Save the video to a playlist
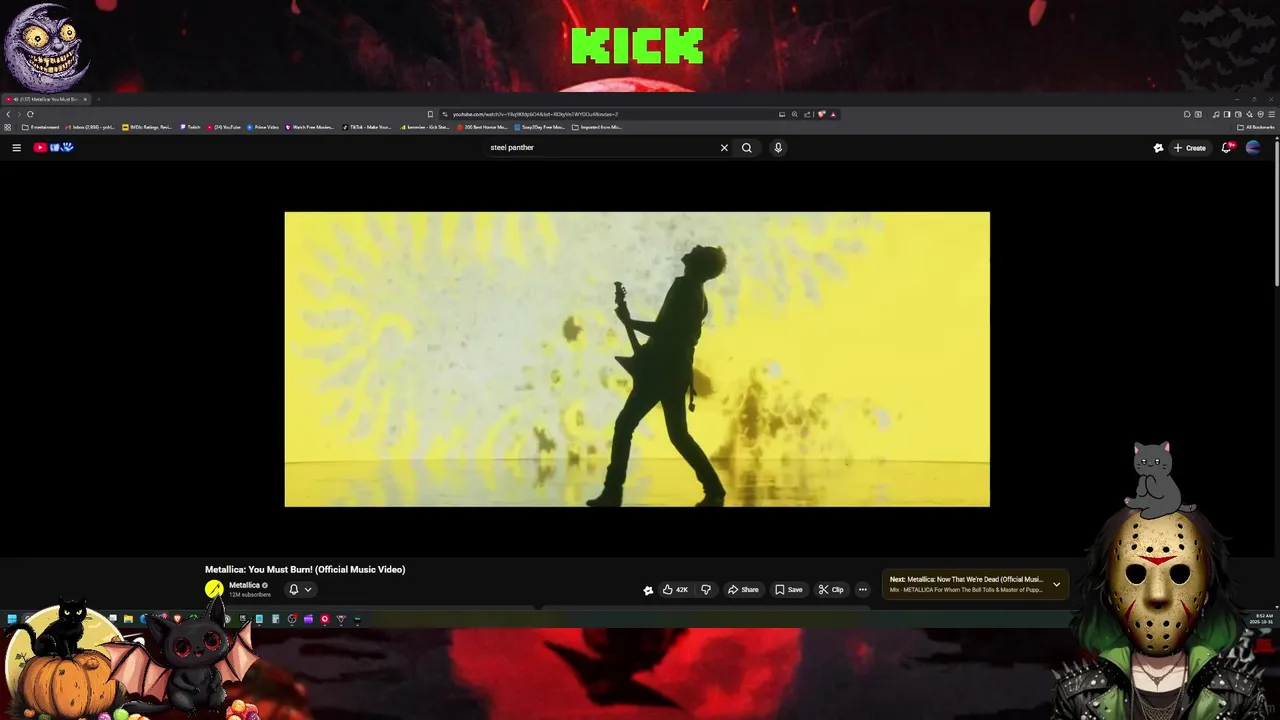Image resolution: width=1280 pixels, height=720 pixels. (x=789, y=590)
